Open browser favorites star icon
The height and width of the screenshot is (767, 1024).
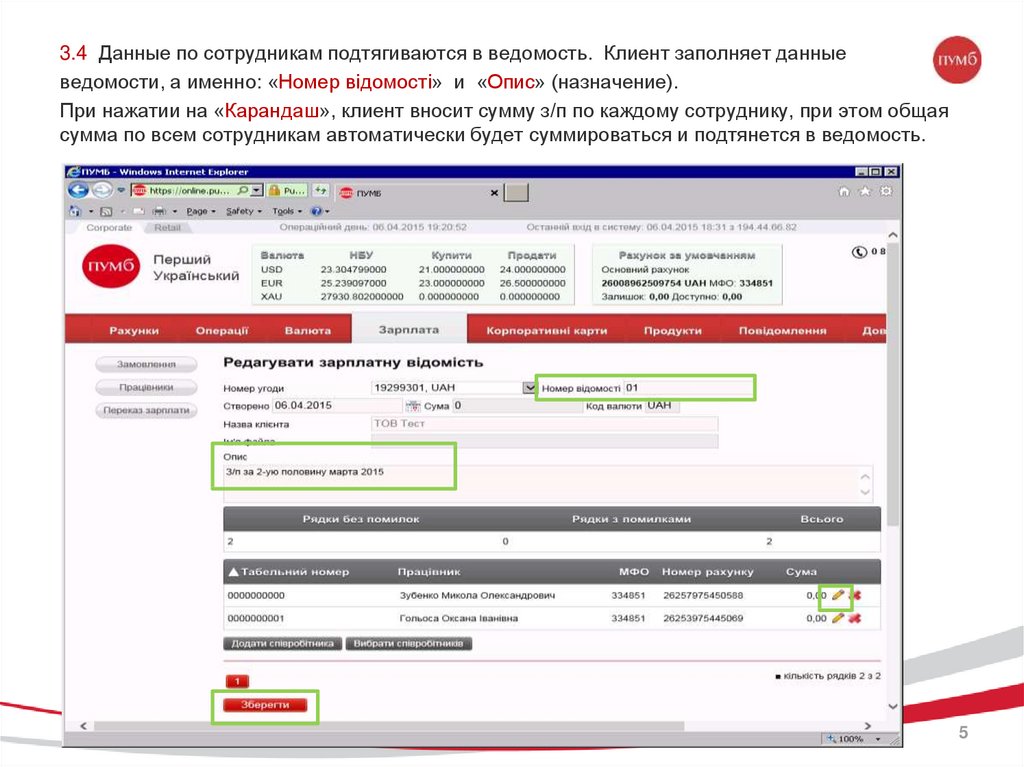click(864, 191)
